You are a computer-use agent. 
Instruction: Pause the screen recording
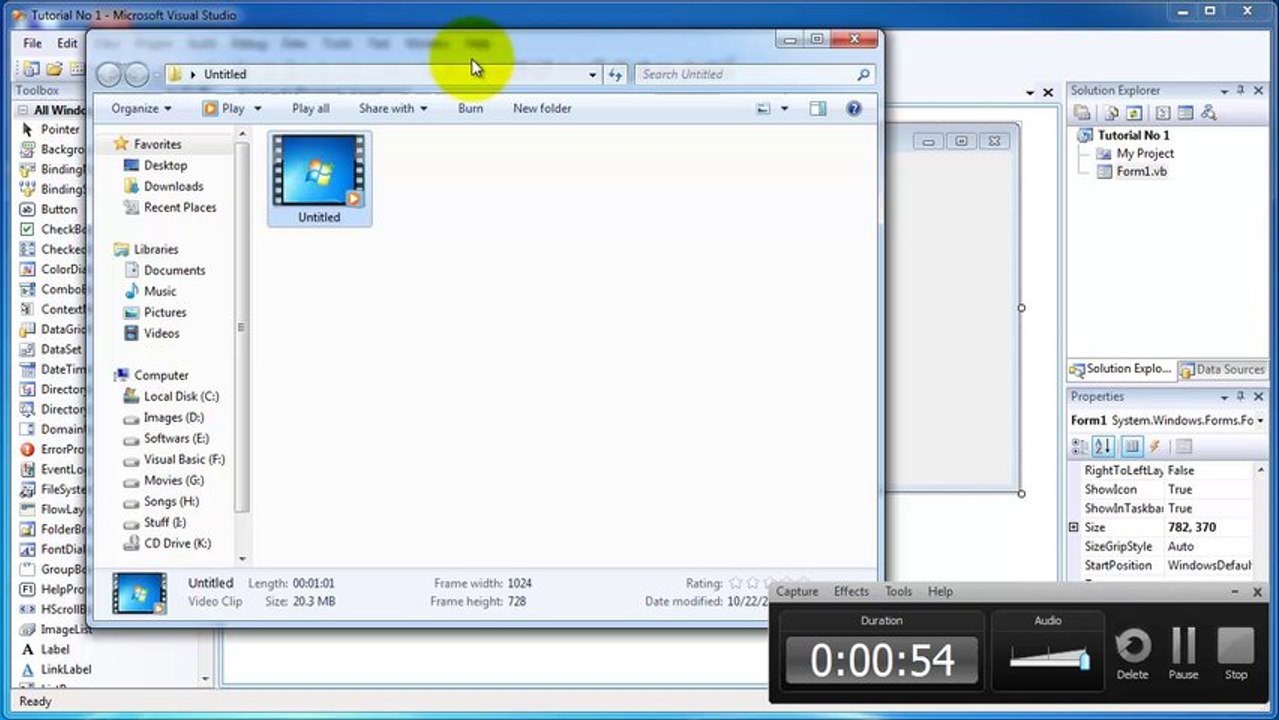(1184, 653)
